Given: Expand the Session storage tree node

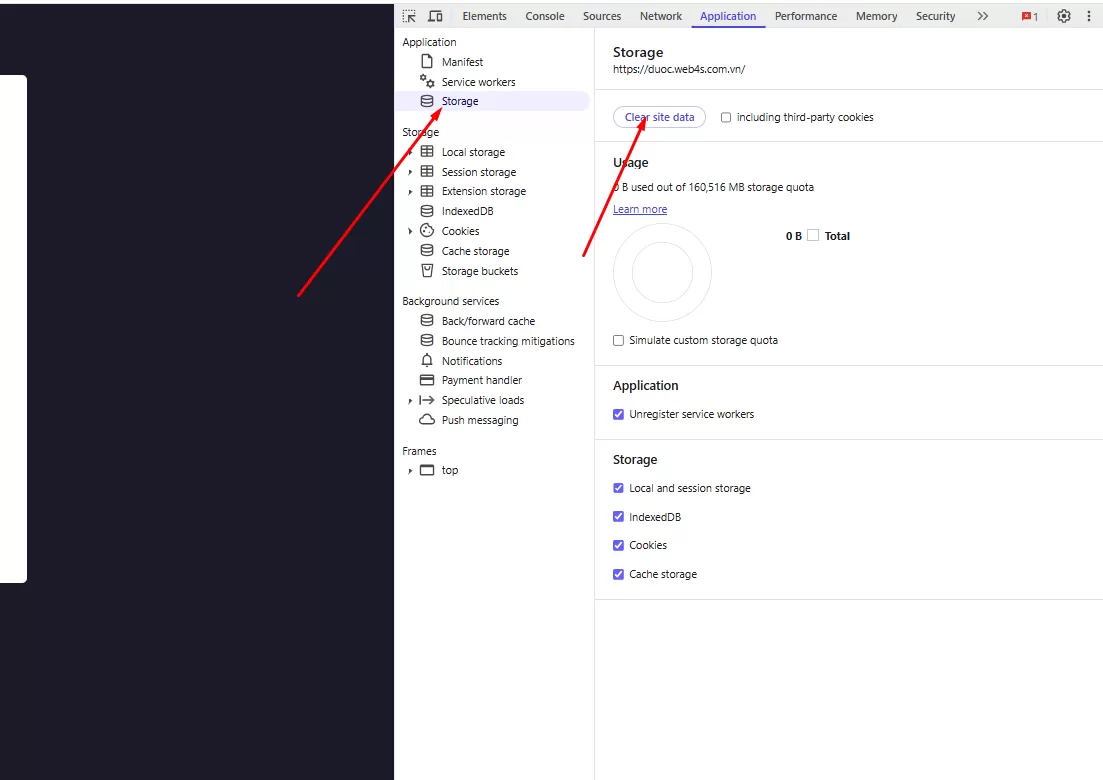Looking at the screenshot, I should 410,172.
